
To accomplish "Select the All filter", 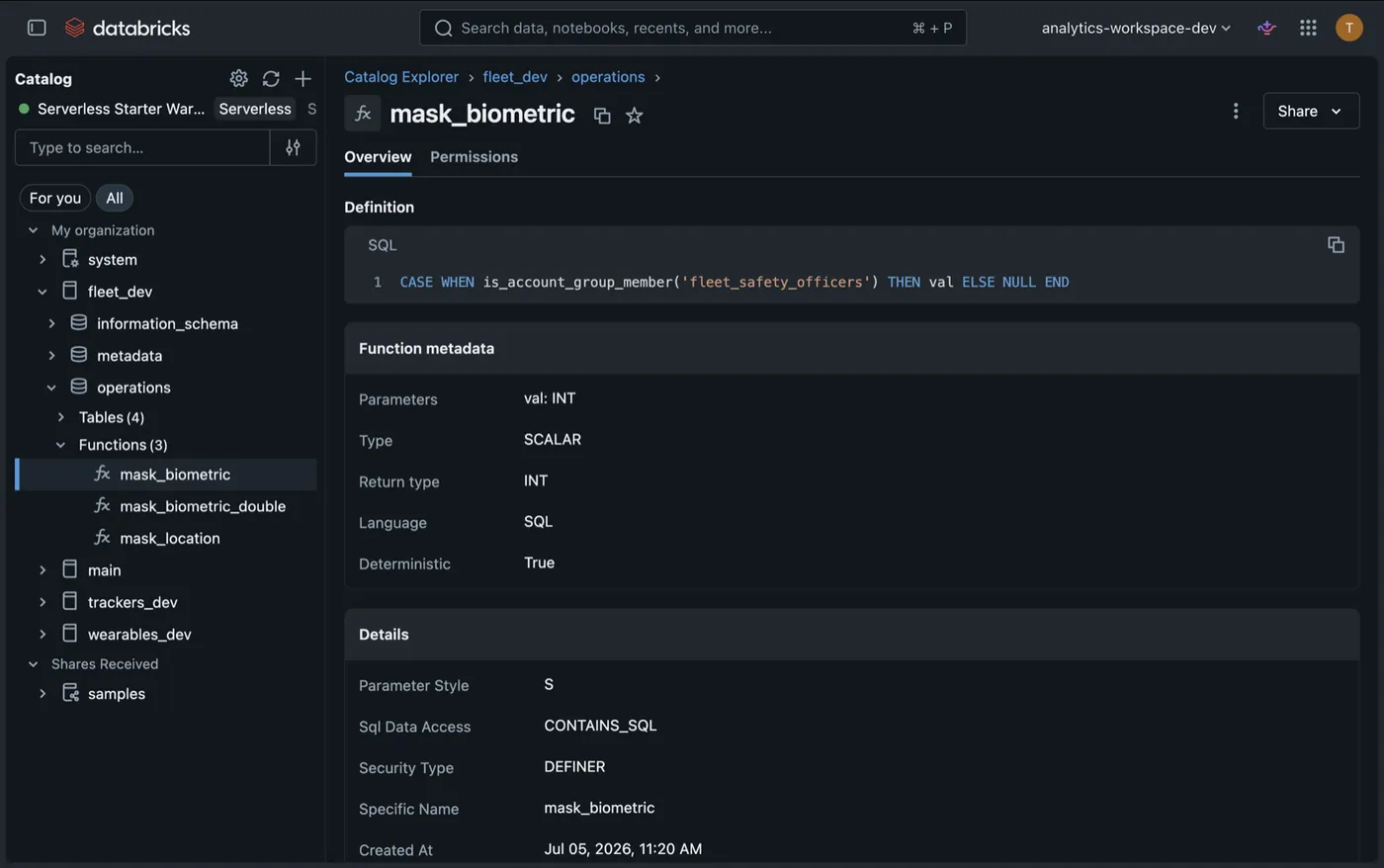I will coord(115,198).
